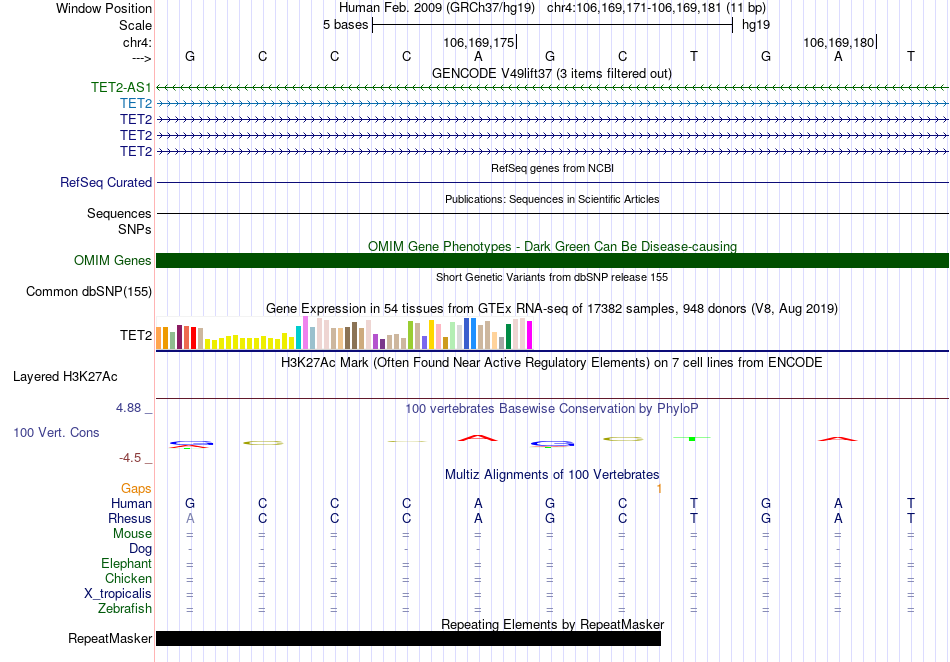Image resolution: width=950 pixels, height=662 pixels.
Task: Click the Sequences track label
Action: [119, 213]
